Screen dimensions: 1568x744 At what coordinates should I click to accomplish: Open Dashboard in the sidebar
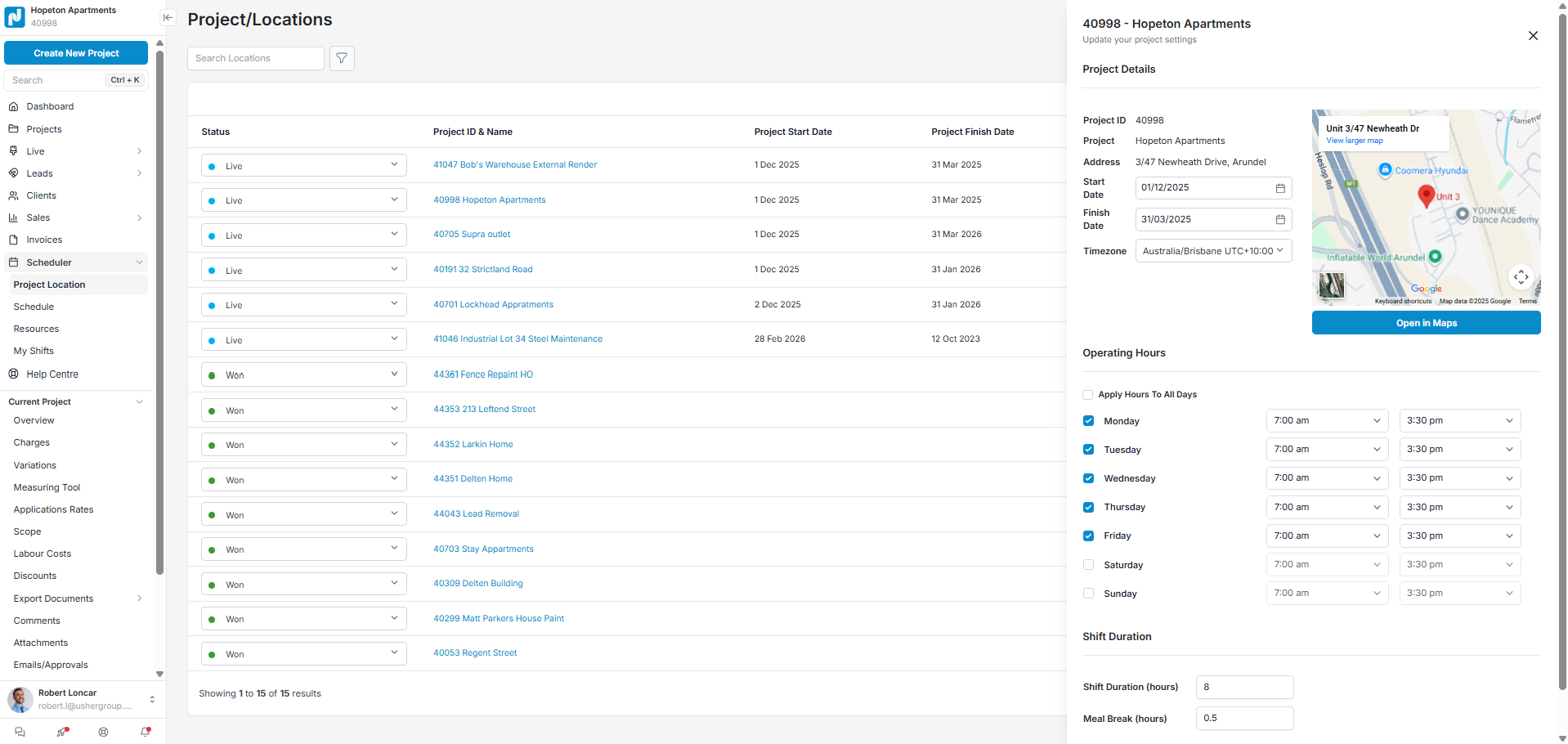pos(50,106)
